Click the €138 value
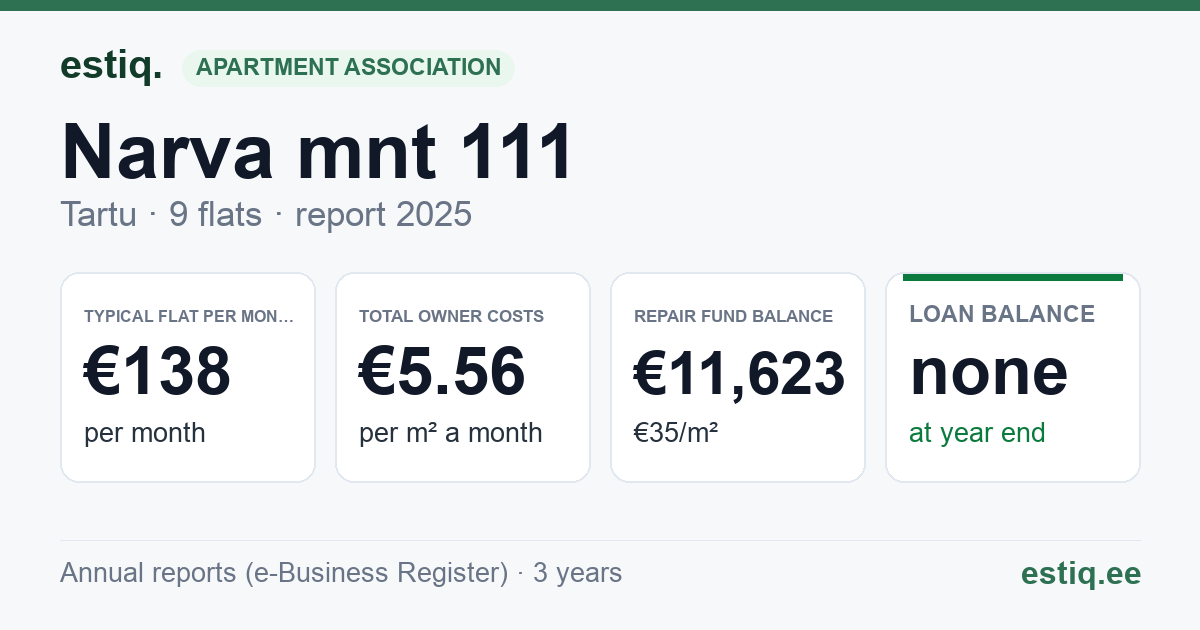This screenshot has height=630, width=1200. coord(157,372)
